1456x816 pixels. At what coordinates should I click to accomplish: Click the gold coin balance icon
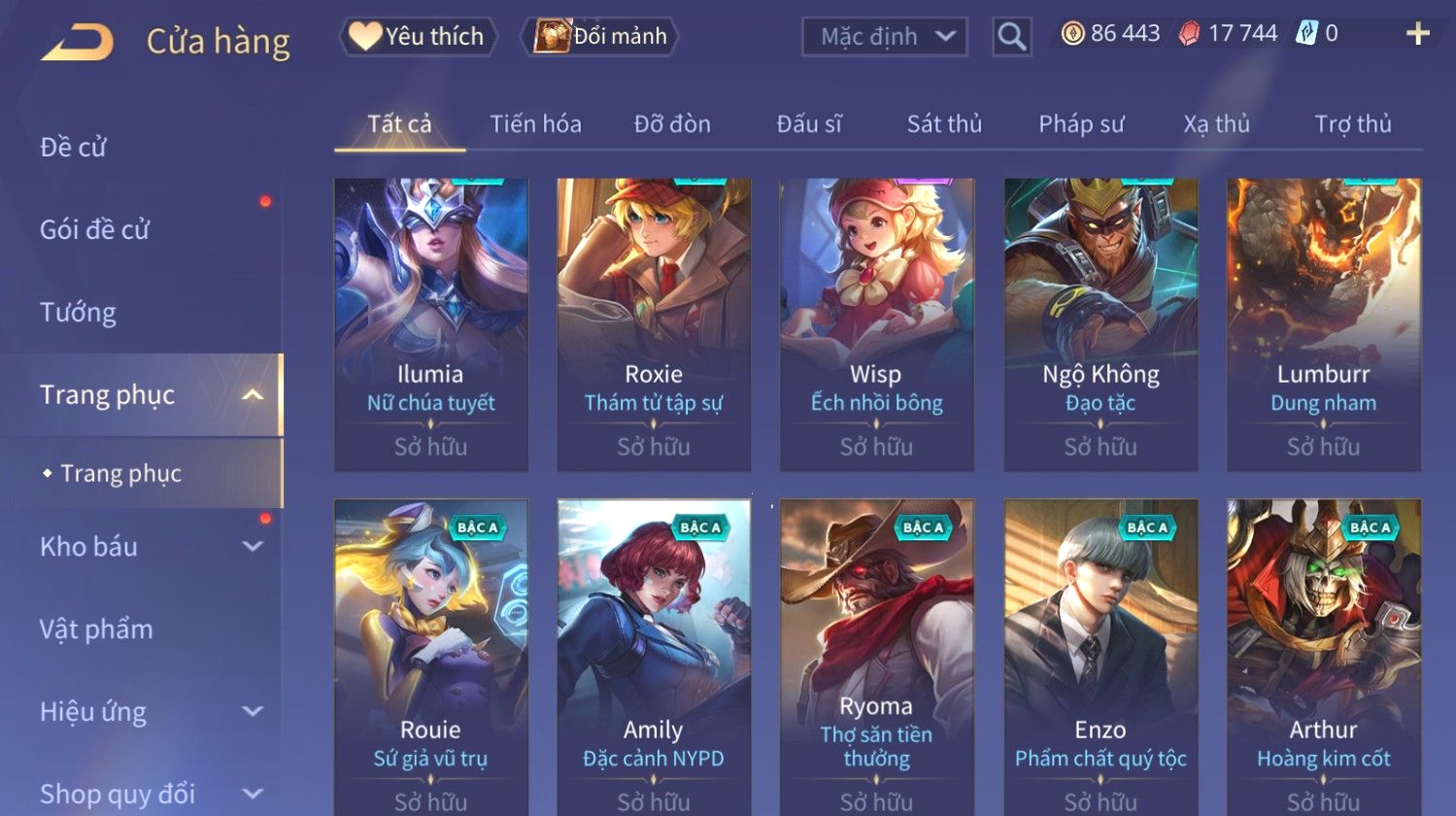pyautogui.click(x=1071, y=34)
